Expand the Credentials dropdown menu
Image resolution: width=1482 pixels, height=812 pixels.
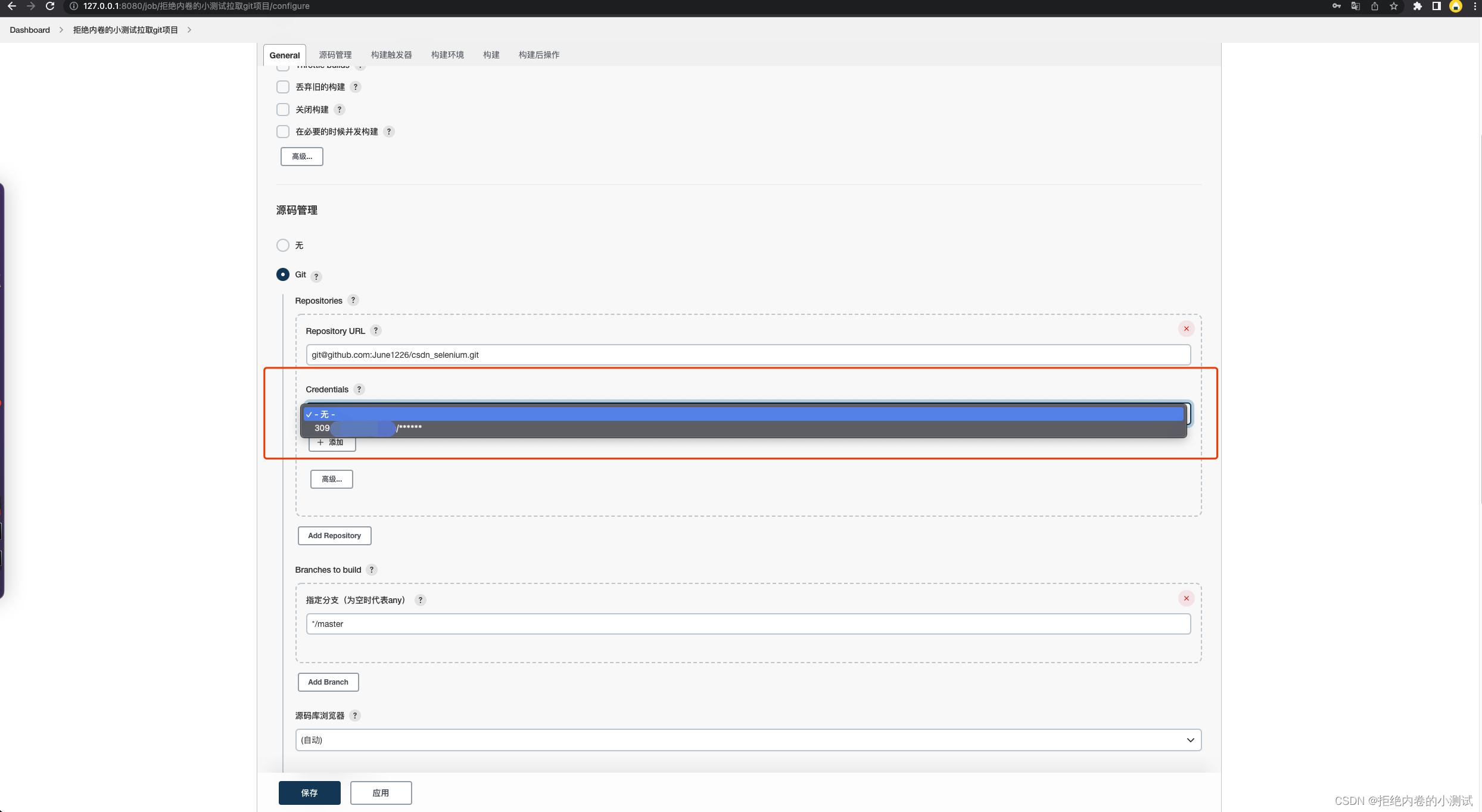[745, 413]
